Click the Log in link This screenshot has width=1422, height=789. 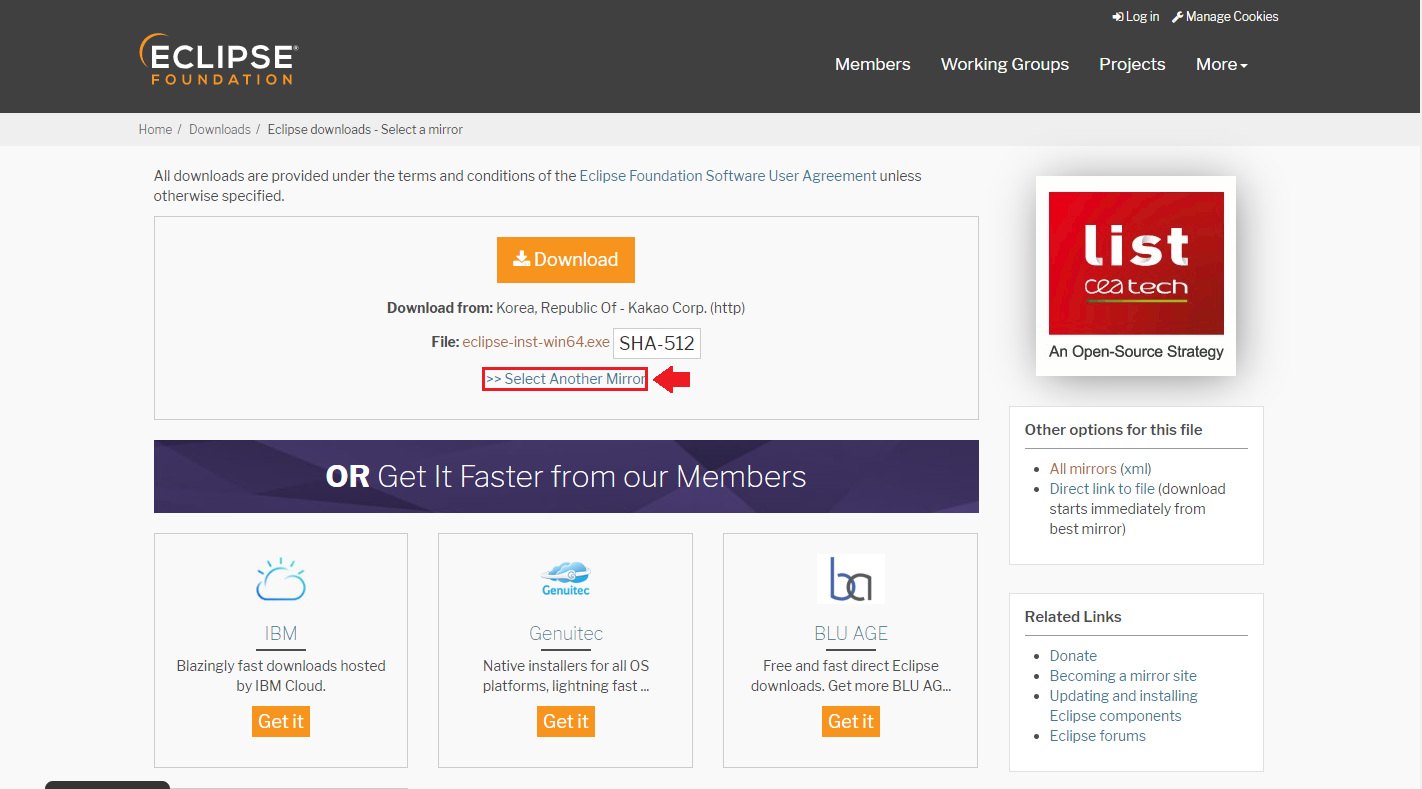pyautogui.click(x=1136, y=16)
